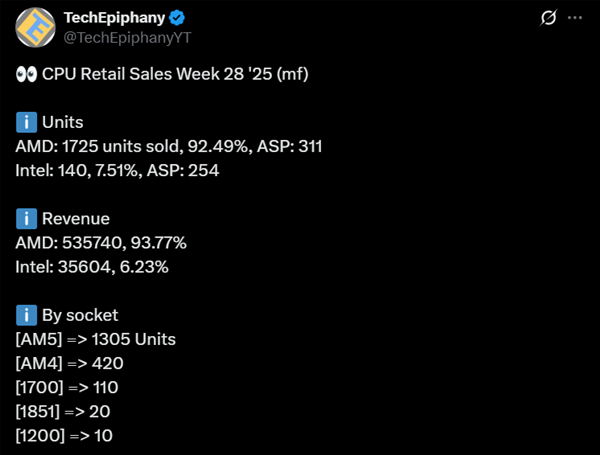The image size is (600, 455).
Task: Click the [1851] socket line
Action: (x=63, y=411)
